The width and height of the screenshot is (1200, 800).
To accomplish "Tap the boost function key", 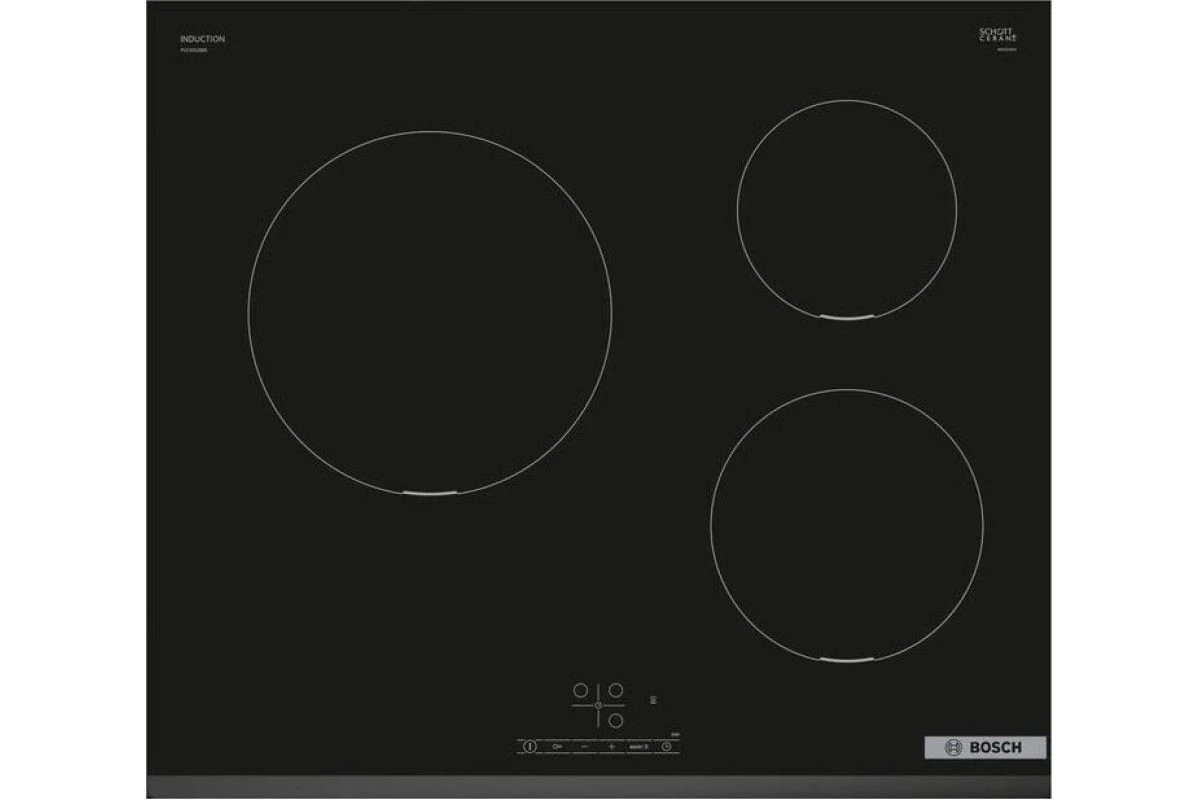I will 639,746.
